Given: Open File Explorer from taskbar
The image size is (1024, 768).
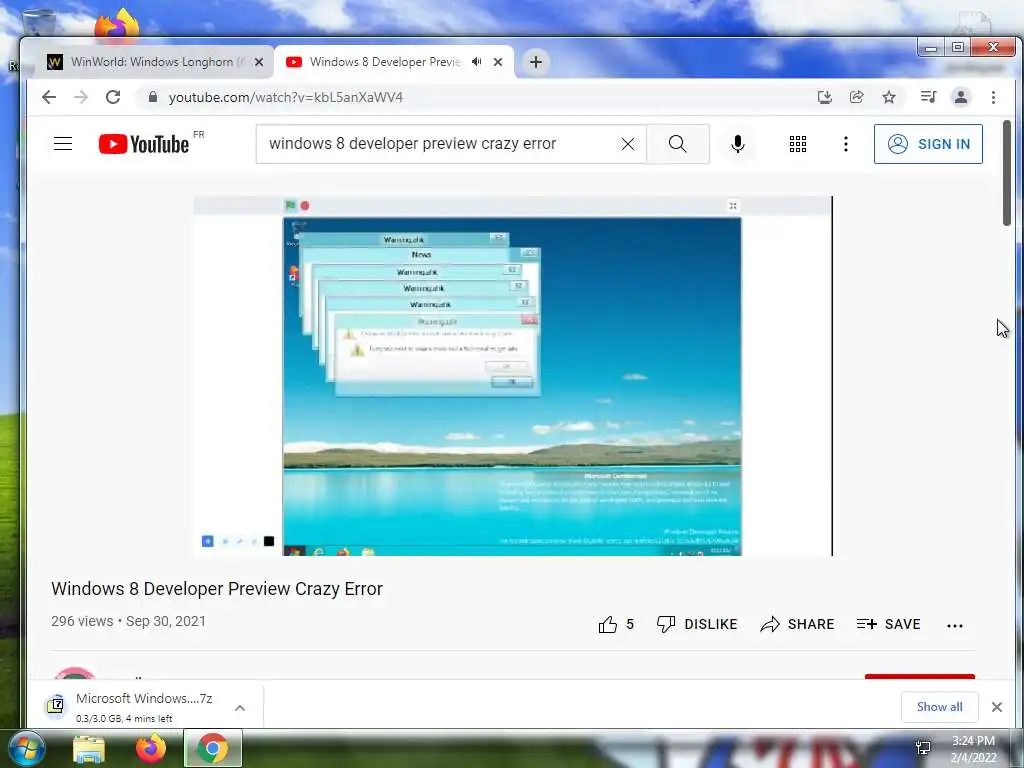Looking at the screenshot, I should (89, 749).
